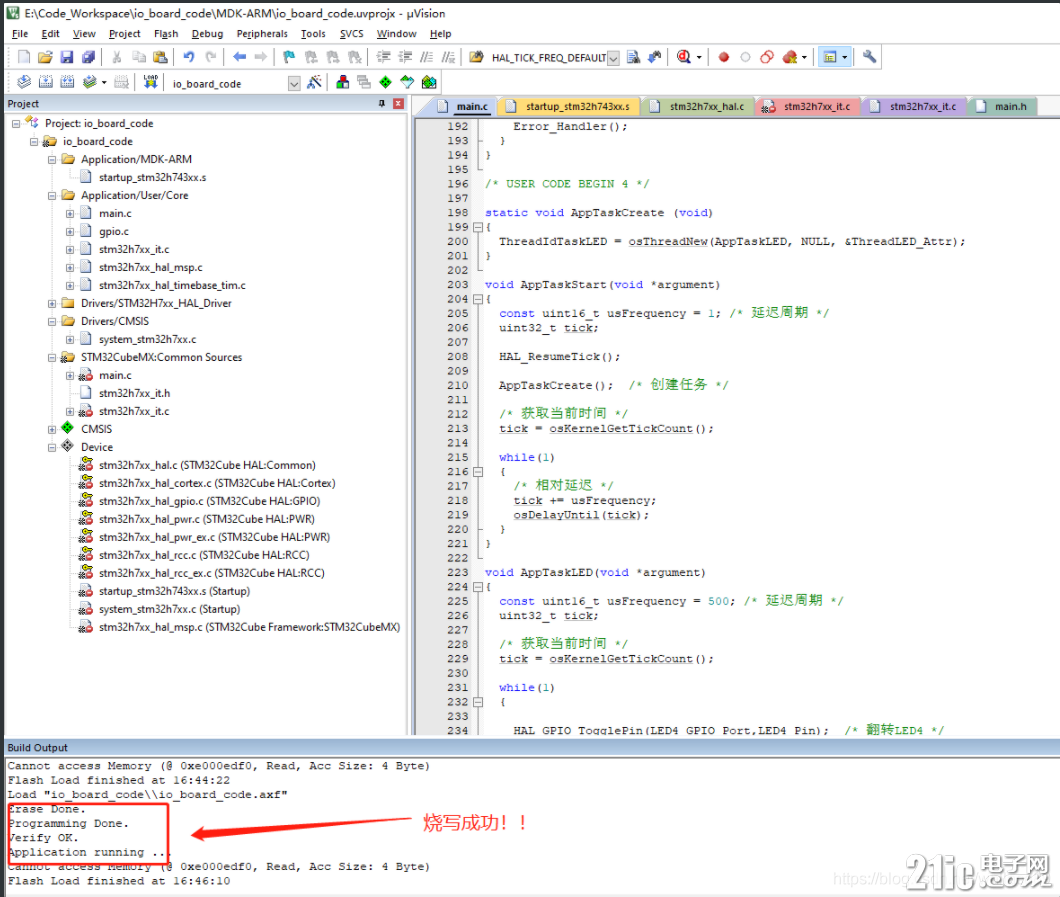Select system_stm32h7xx.c under Drivers/CMSIS
Viewport: 1060px width, 897px height.
[147, 340]
